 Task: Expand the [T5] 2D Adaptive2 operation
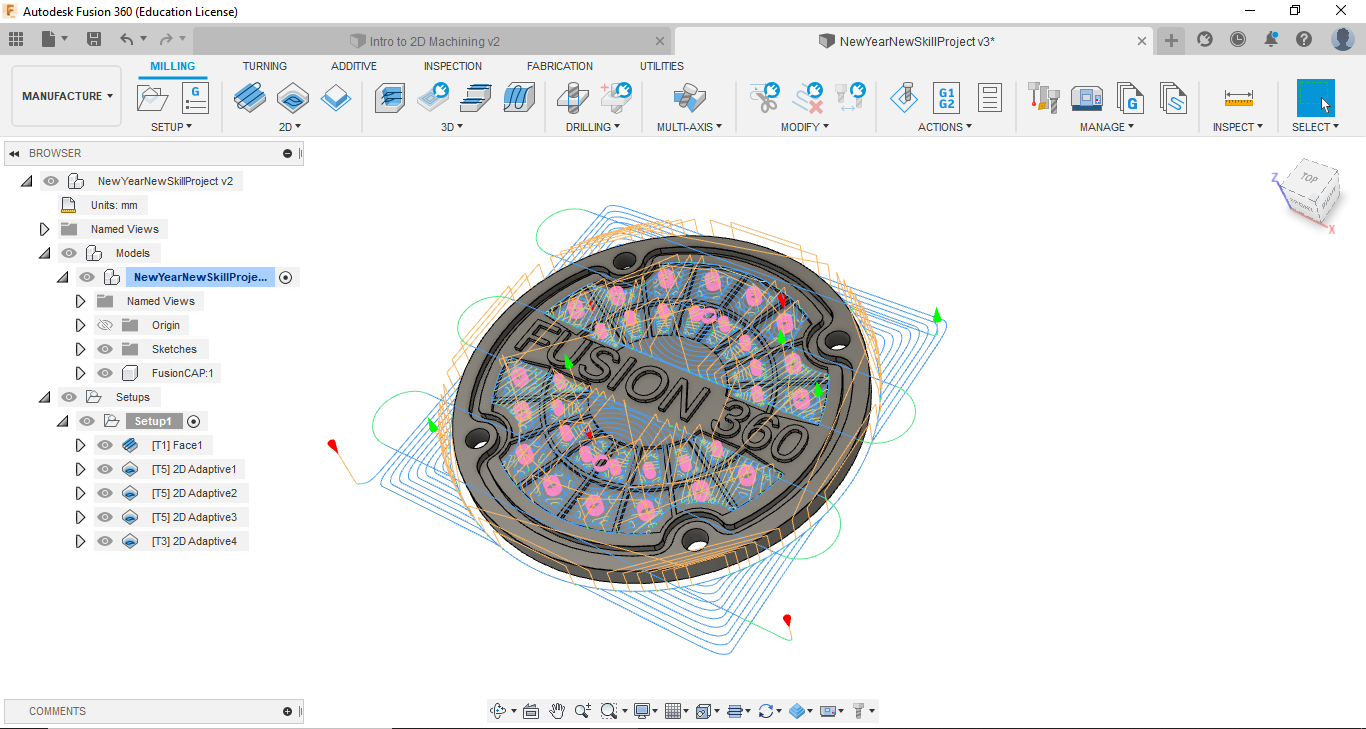pos(81,493)
